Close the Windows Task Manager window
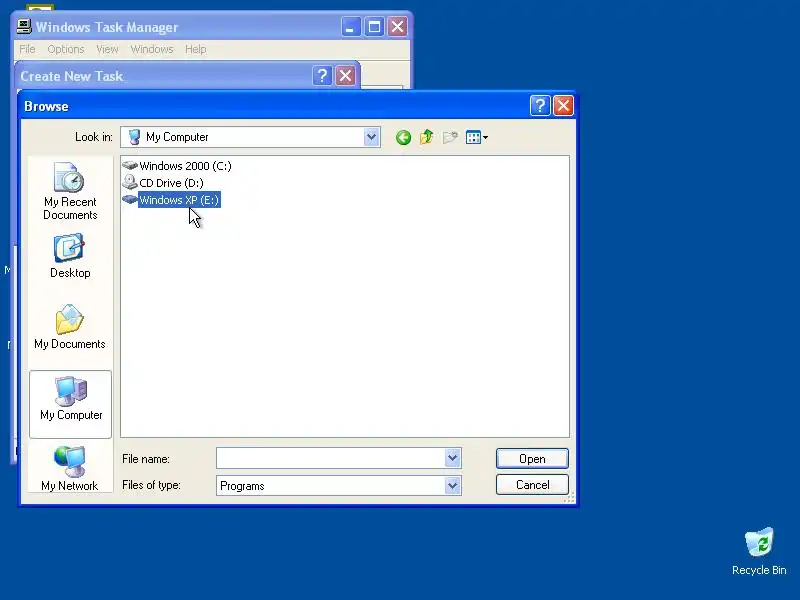 click(x=397, y=27)
